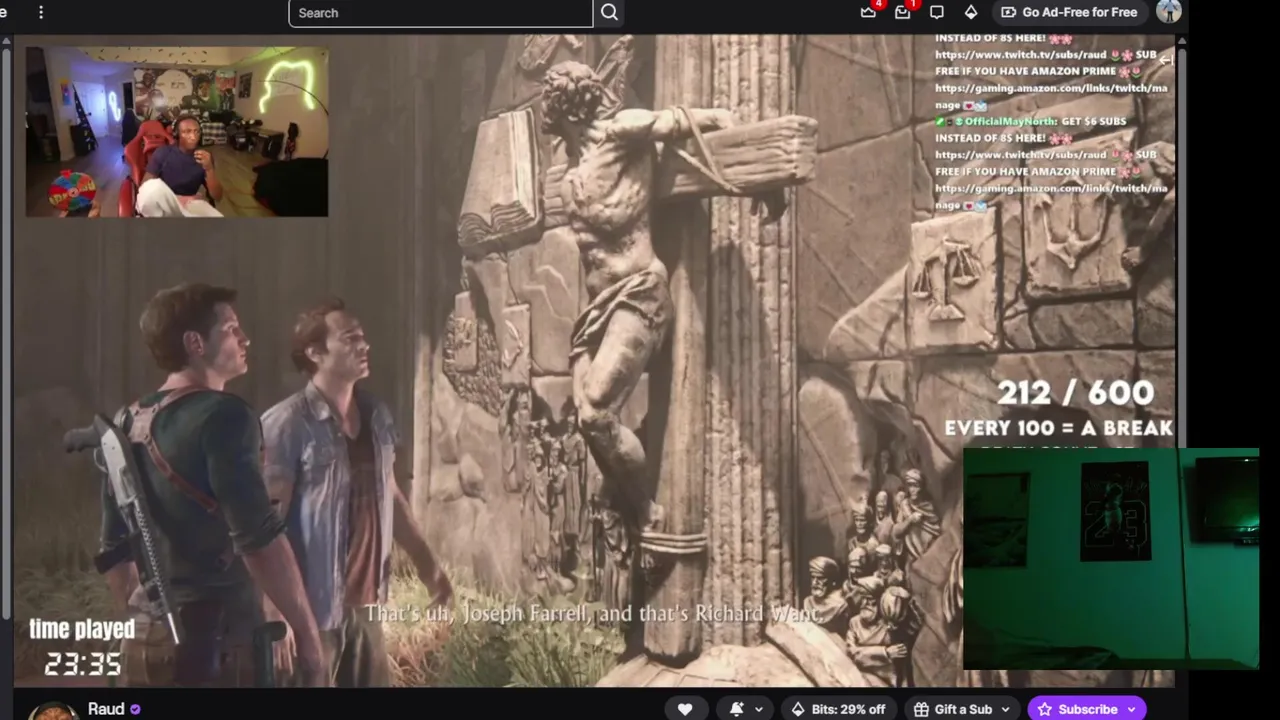The width and height of the screenshot is (1280, 720).
Task: Click the '23:35' timer text
Action: tap(83, 664)
